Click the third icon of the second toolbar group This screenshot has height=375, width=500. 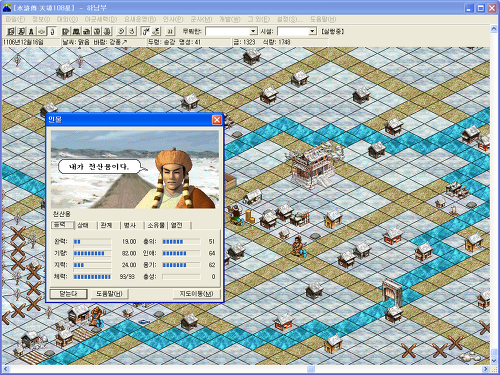[86, 31]
